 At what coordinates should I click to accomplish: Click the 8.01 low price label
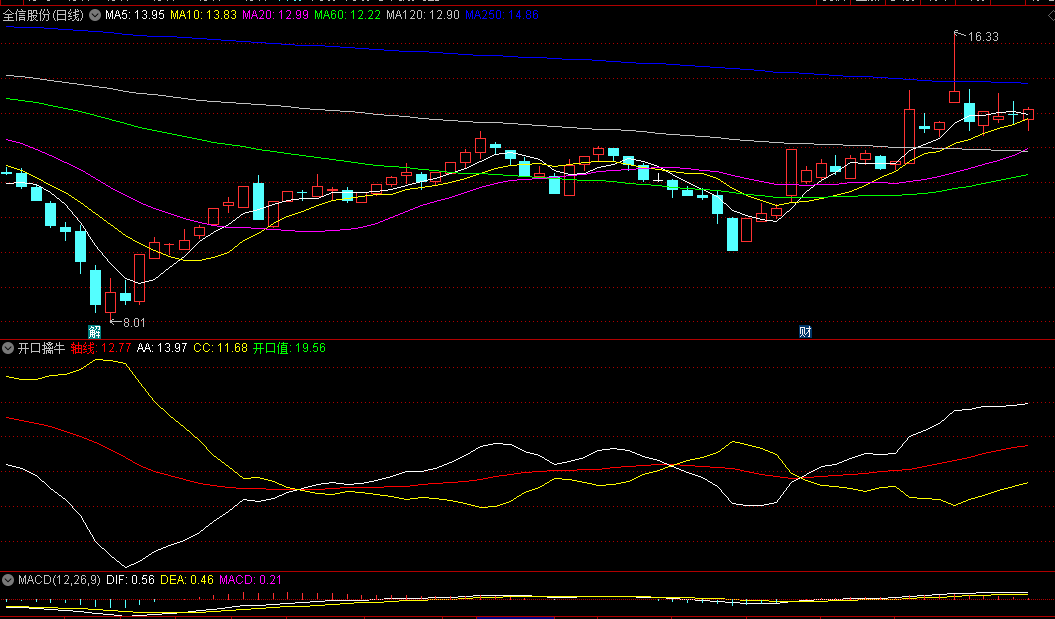click(x=135, y=322)
